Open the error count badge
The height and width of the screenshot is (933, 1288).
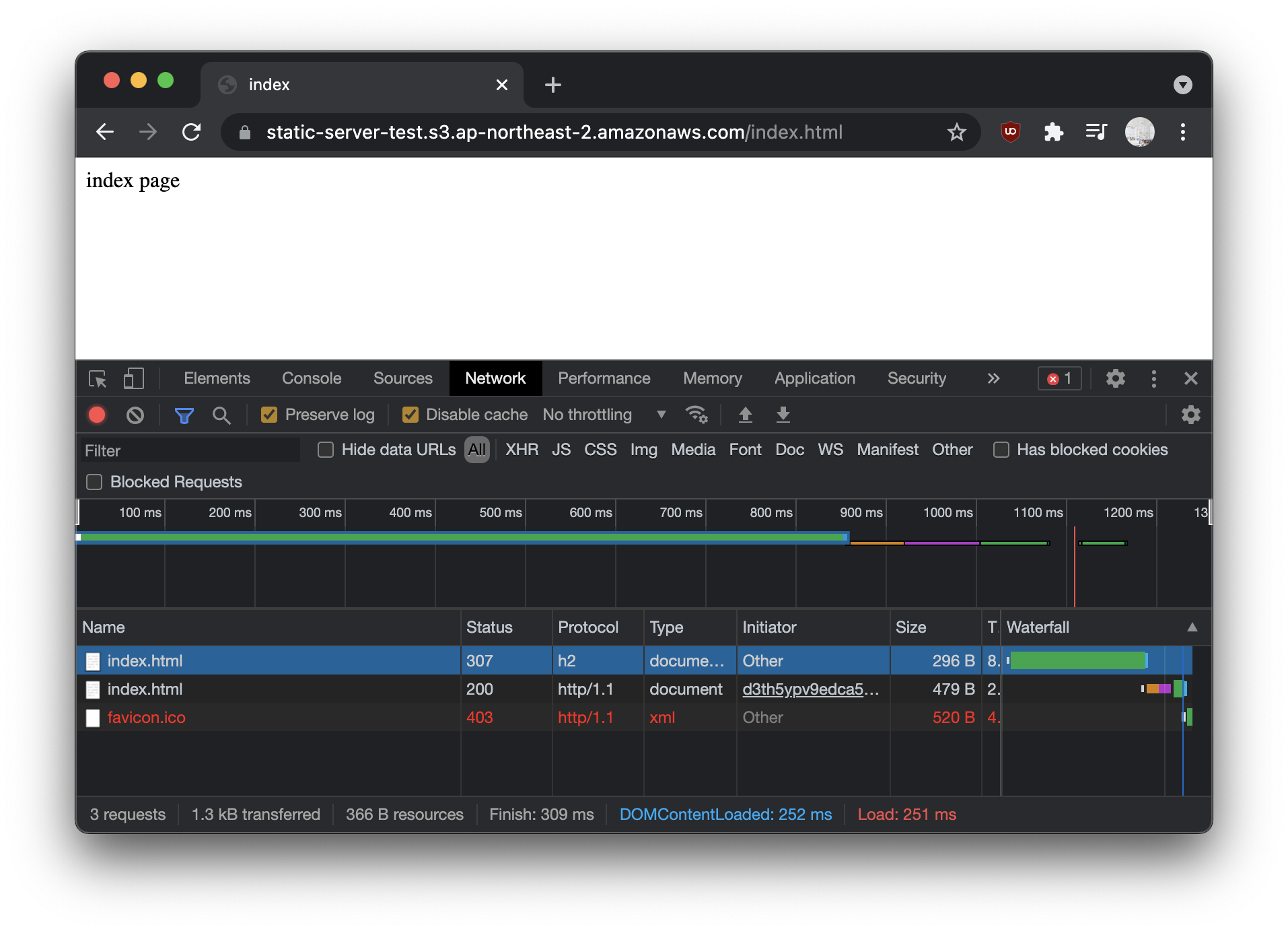pyautogui.click(x=1059, y=378)
